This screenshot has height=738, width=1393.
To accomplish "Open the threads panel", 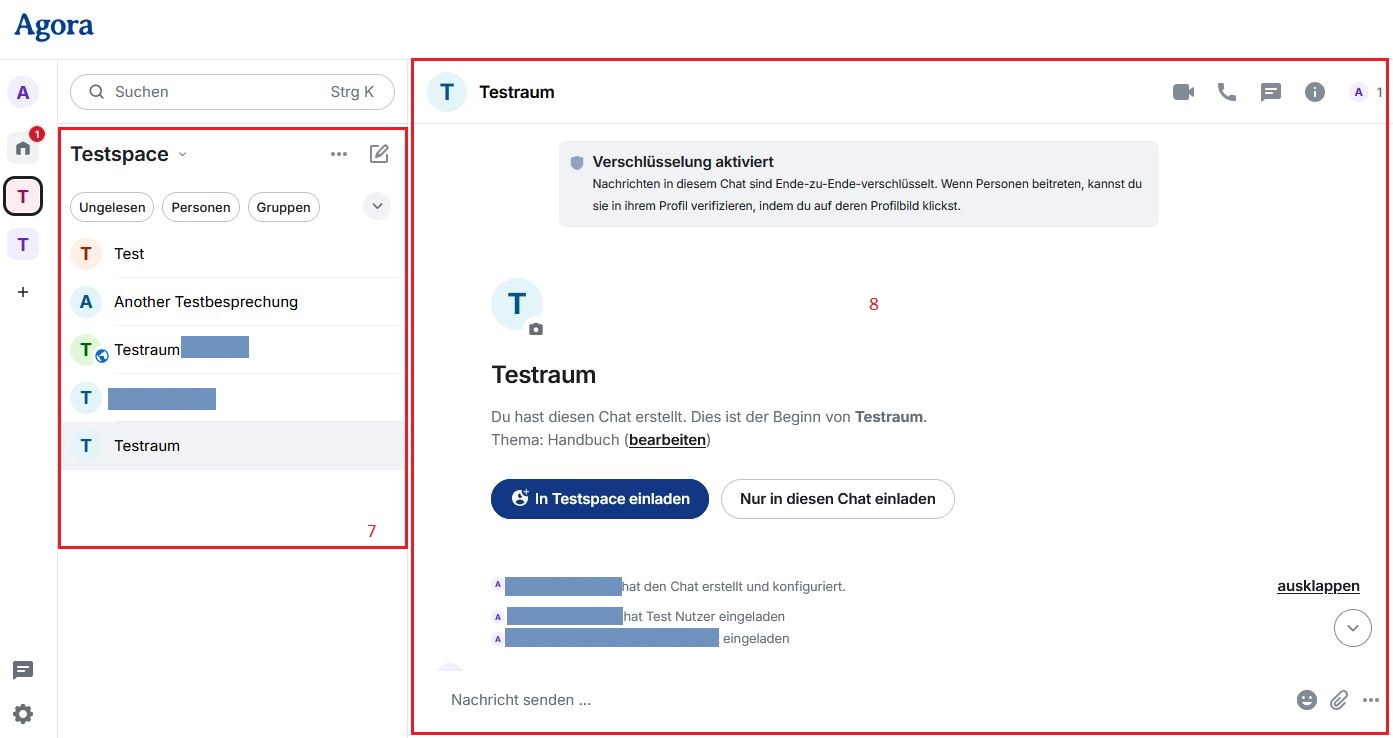I will click(x=1271, y=91).
